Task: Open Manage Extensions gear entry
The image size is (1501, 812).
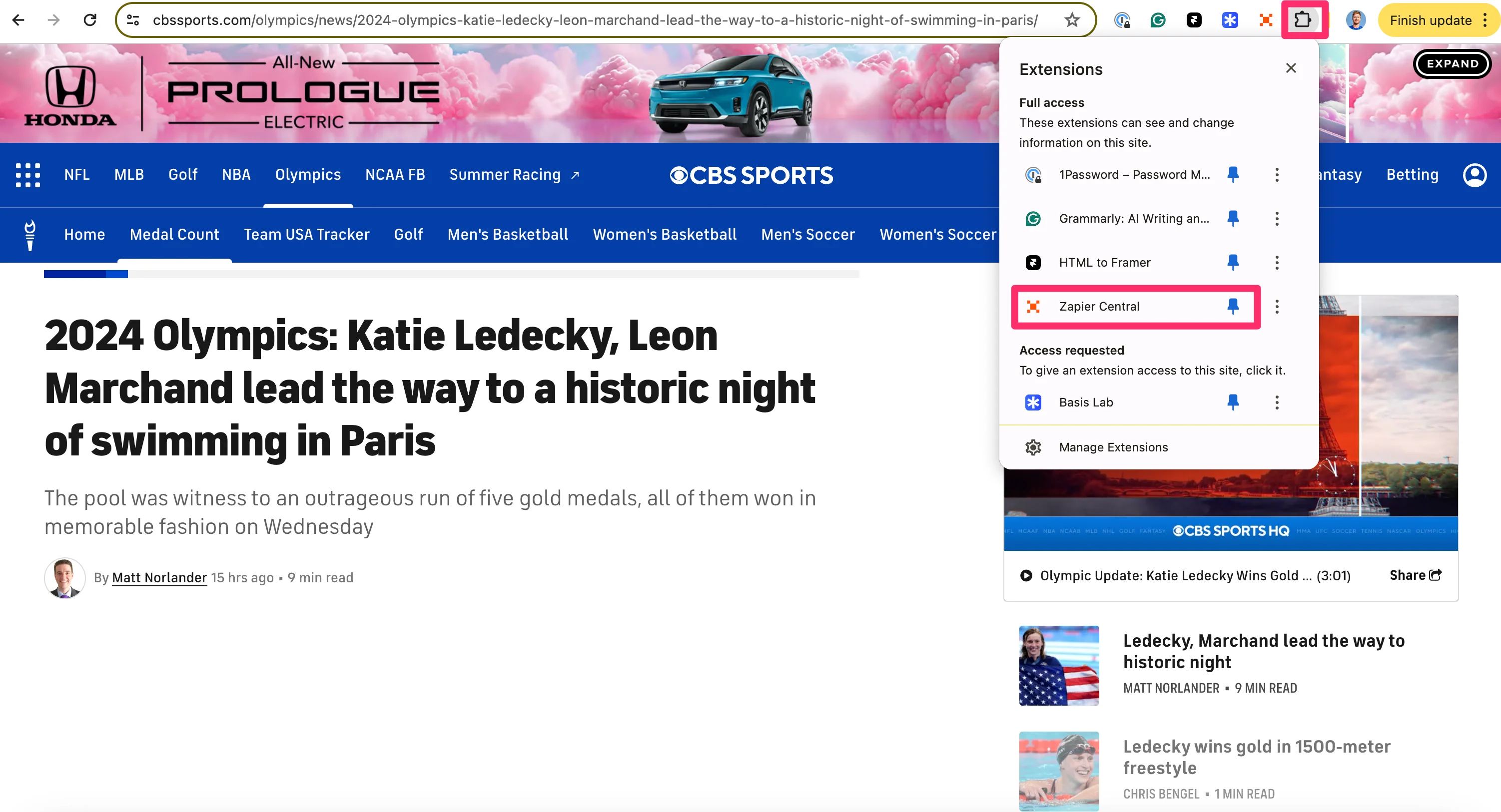Action: [x=1113, y=447]
